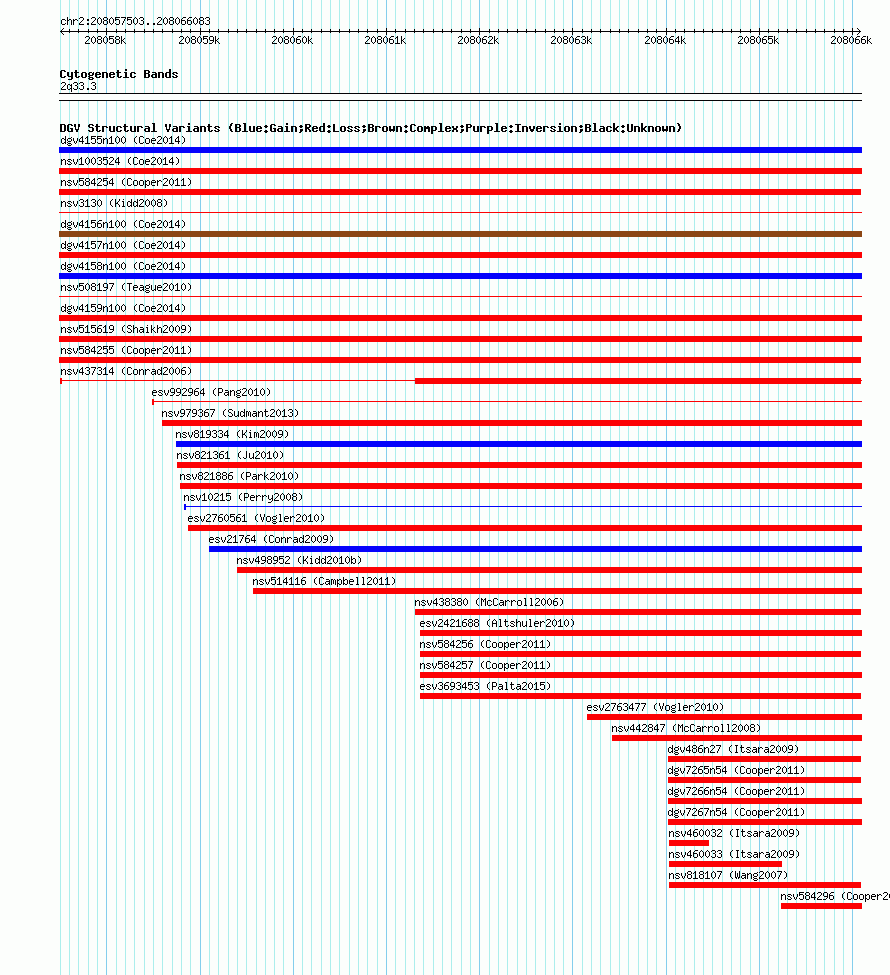Click the red bar under nsv460033
The height and width of the screenshot is (975, 890).
[725, 864]
